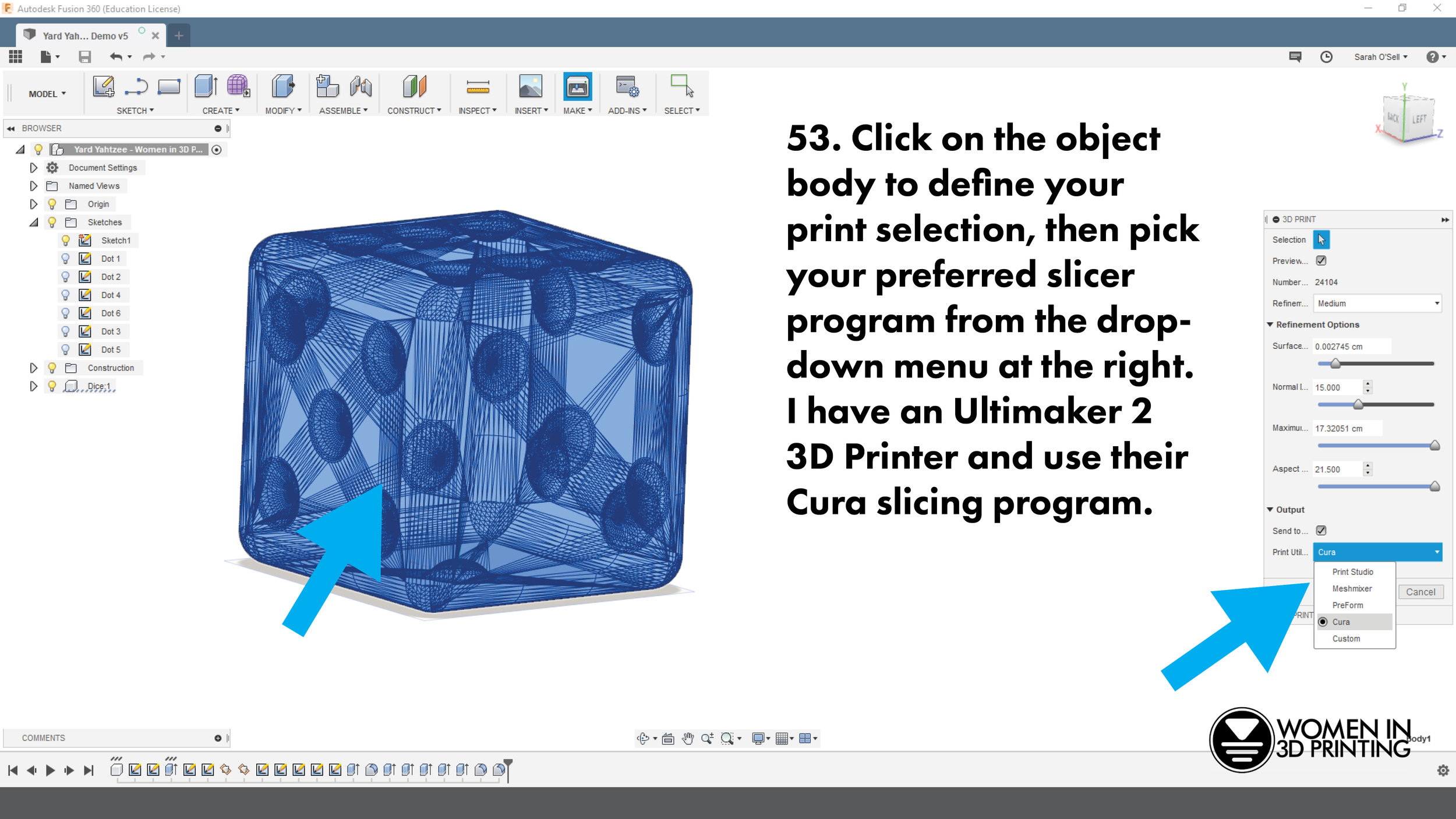The width and height of the screenshot is (1456, 819).
Task: Open the Help question mark menu
Action: (1435, 57)
